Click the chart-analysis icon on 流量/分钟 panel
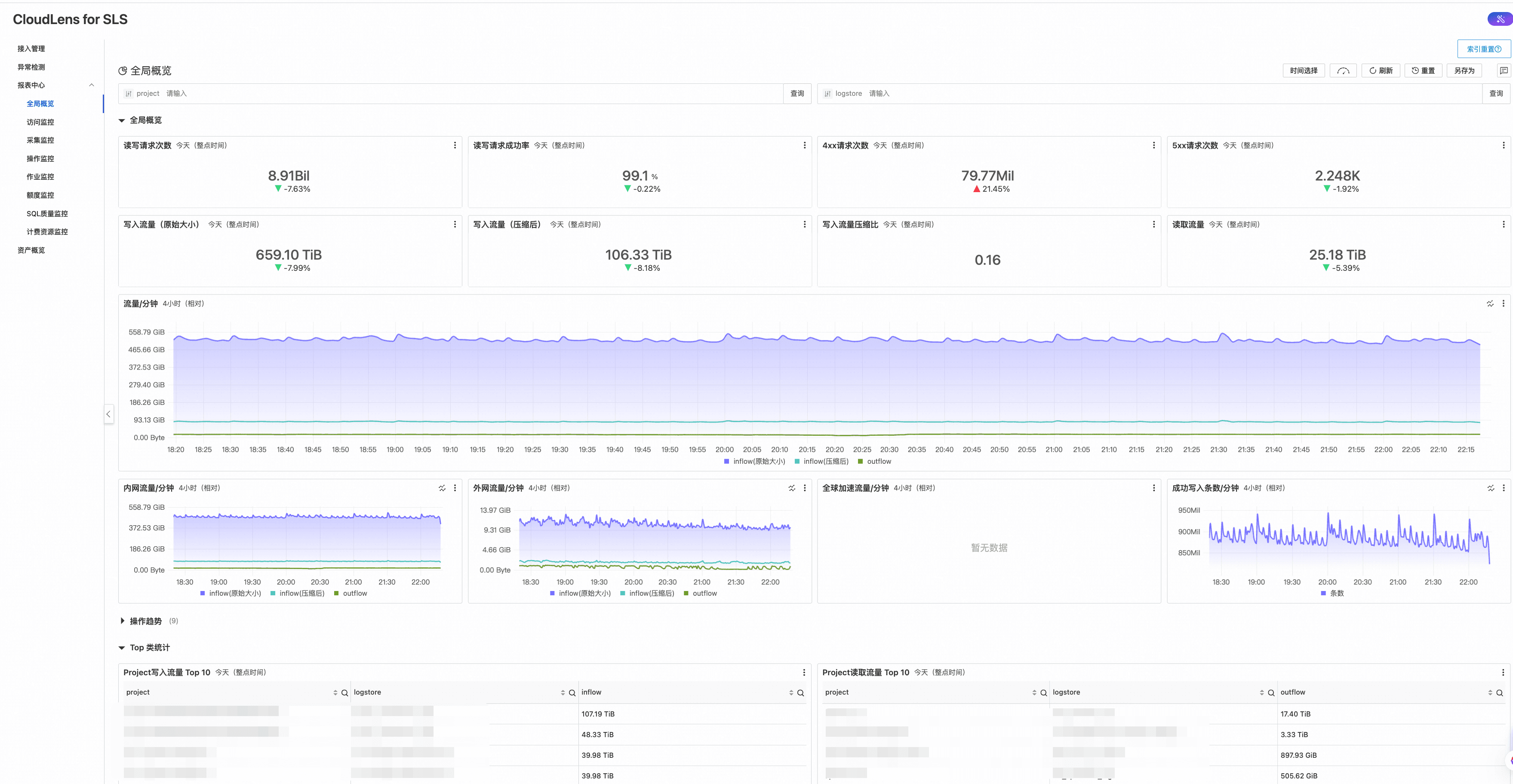 point(1489,303)
